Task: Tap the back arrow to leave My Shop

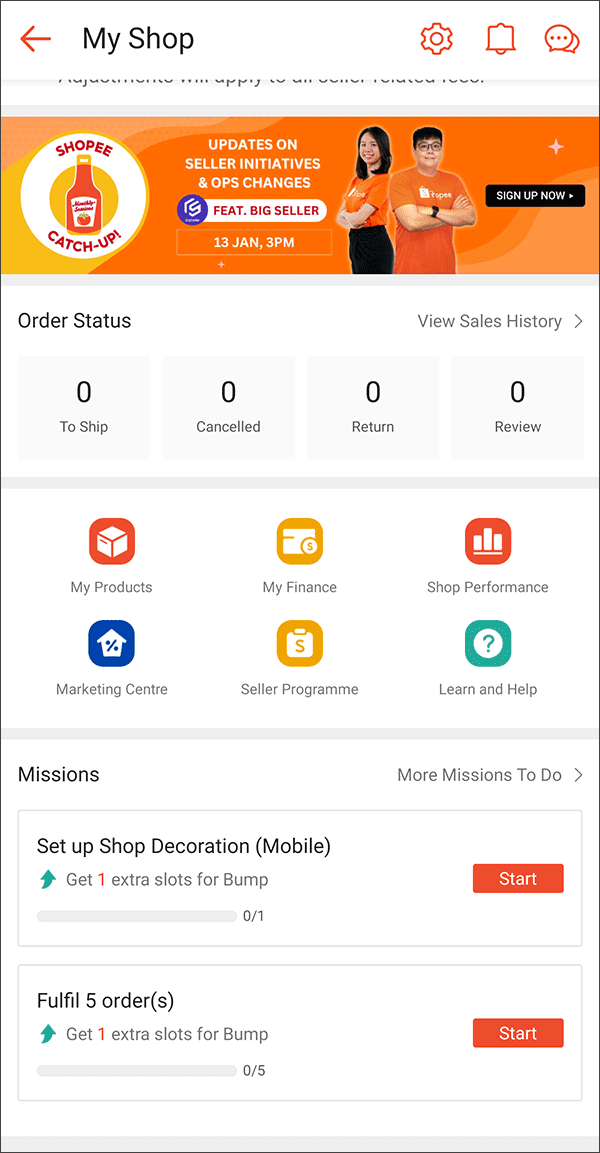Action: [36, 38]
